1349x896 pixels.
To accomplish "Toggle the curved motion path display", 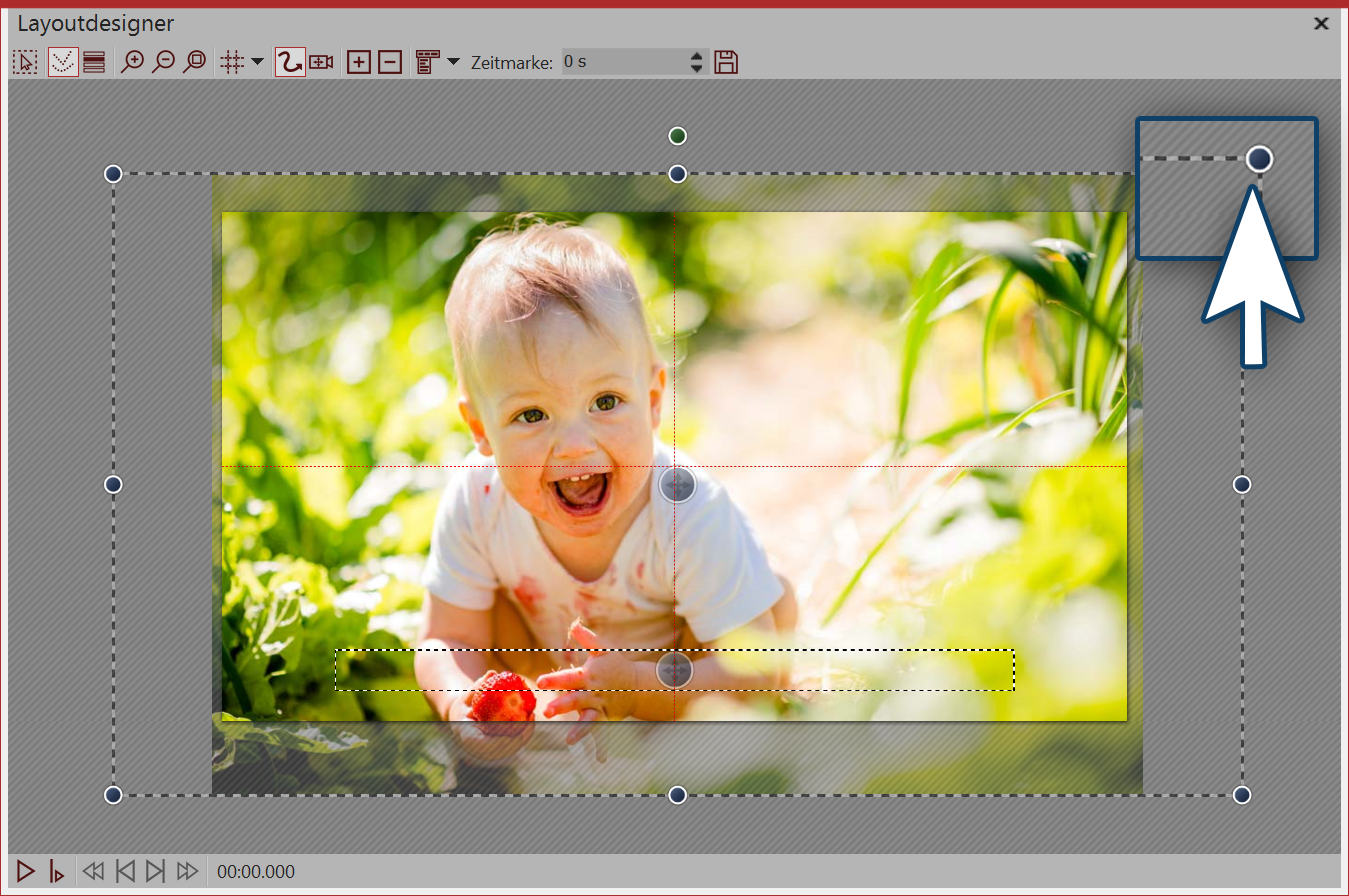I will pos(63,62).
